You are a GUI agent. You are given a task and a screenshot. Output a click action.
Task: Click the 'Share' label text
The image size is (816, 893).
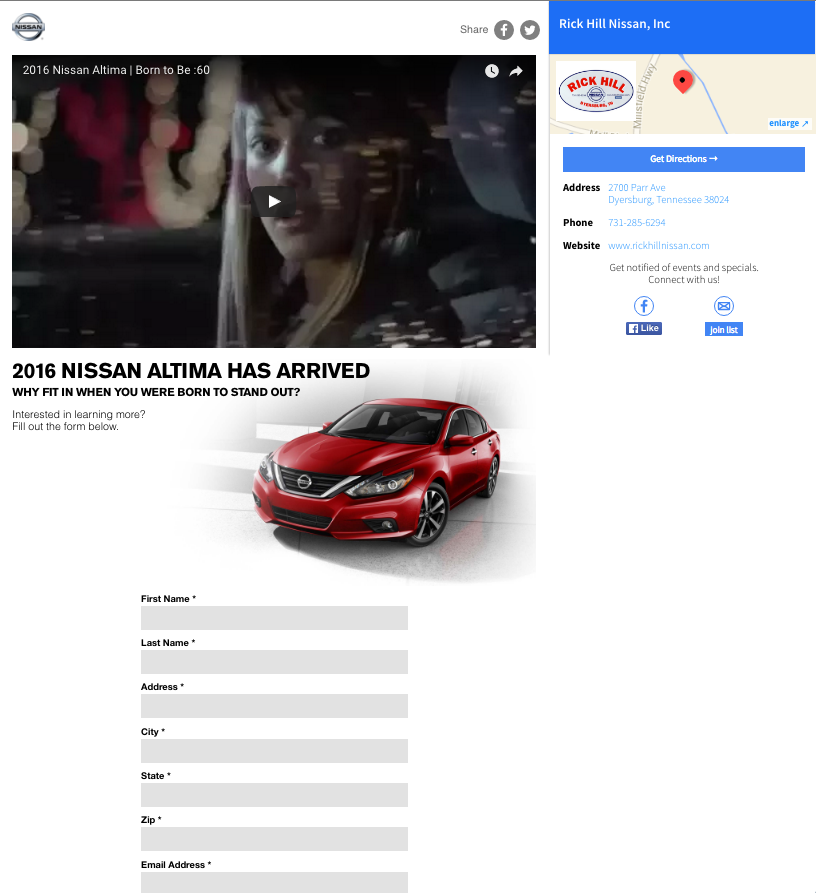(x=474, y=30)
